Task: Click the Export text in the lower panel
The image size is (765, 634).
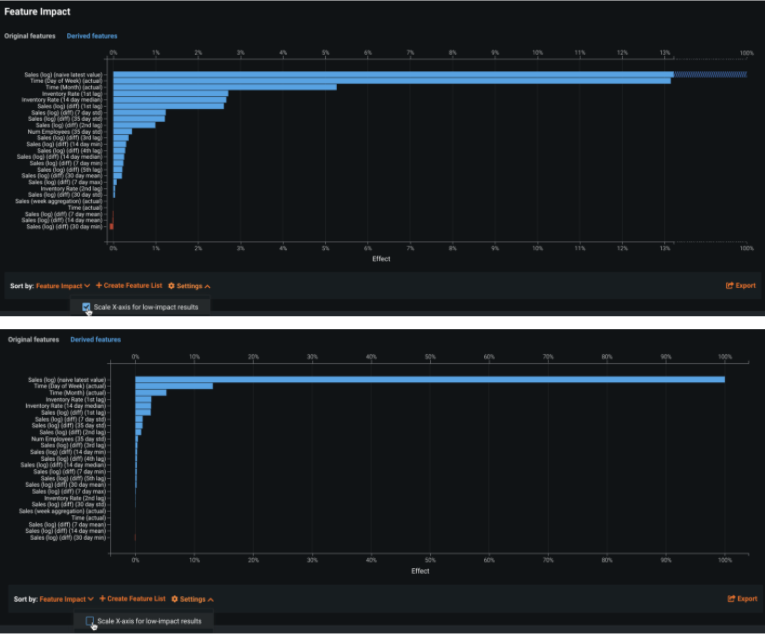Action: [x=747, y=599]
